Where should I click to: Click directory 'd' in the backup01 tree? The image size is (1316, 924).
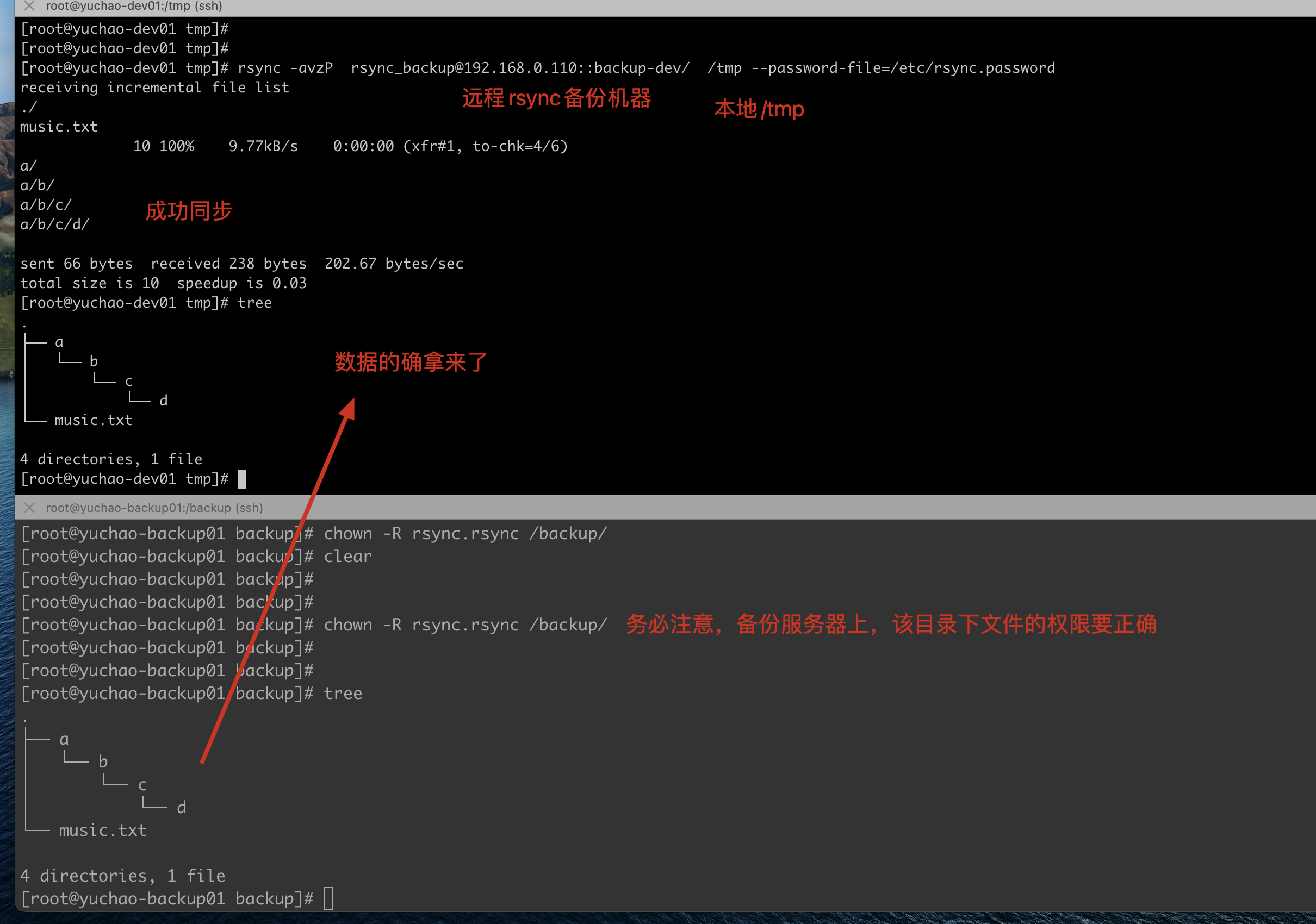click(181, 807)
